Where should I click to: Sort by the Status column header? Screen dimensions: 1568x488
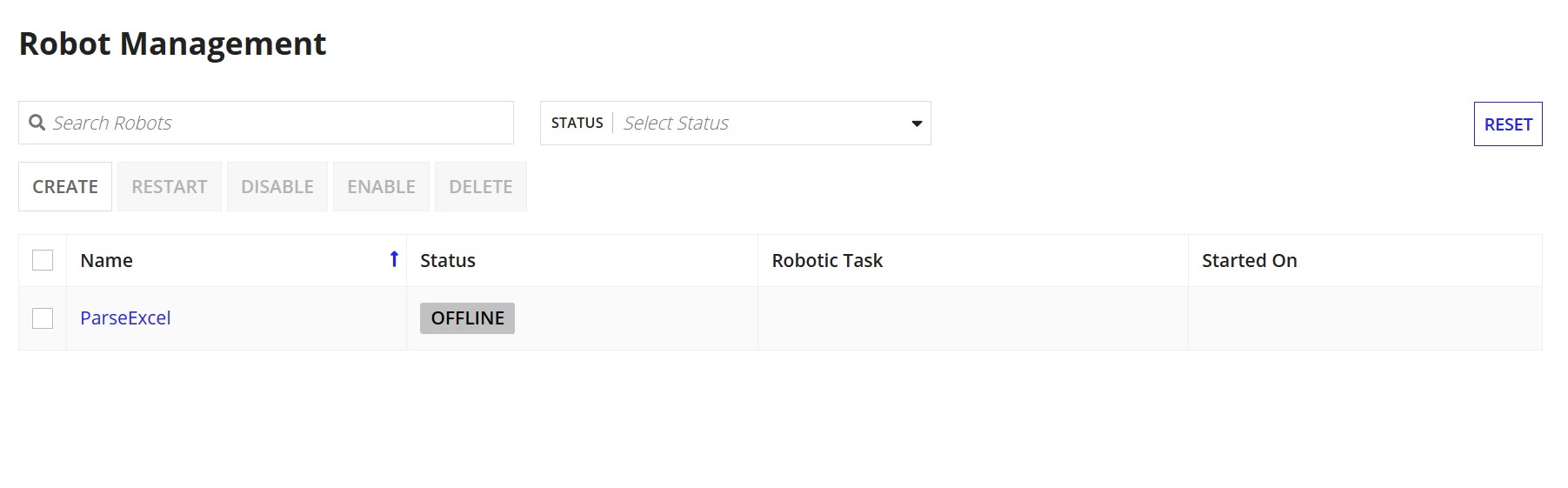tap(448, 260)
